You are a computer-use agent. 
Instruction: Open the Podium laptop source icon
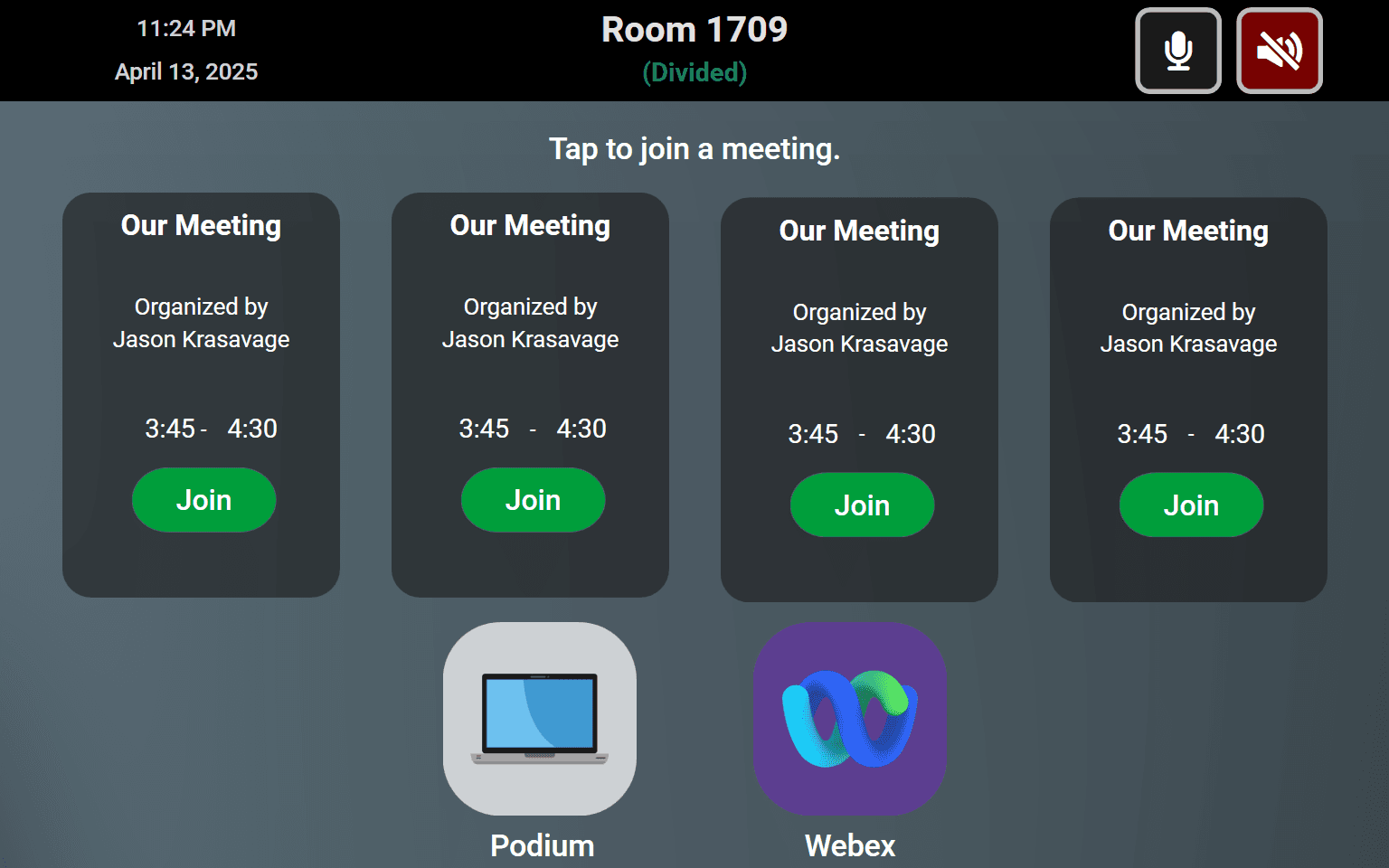[540, 719]
